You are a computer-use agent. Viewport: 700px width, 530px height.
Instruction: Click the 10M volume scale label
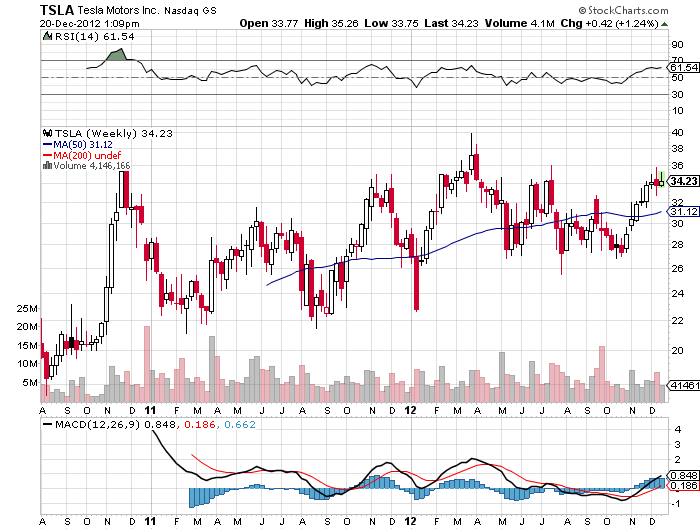tap(27, 364)
